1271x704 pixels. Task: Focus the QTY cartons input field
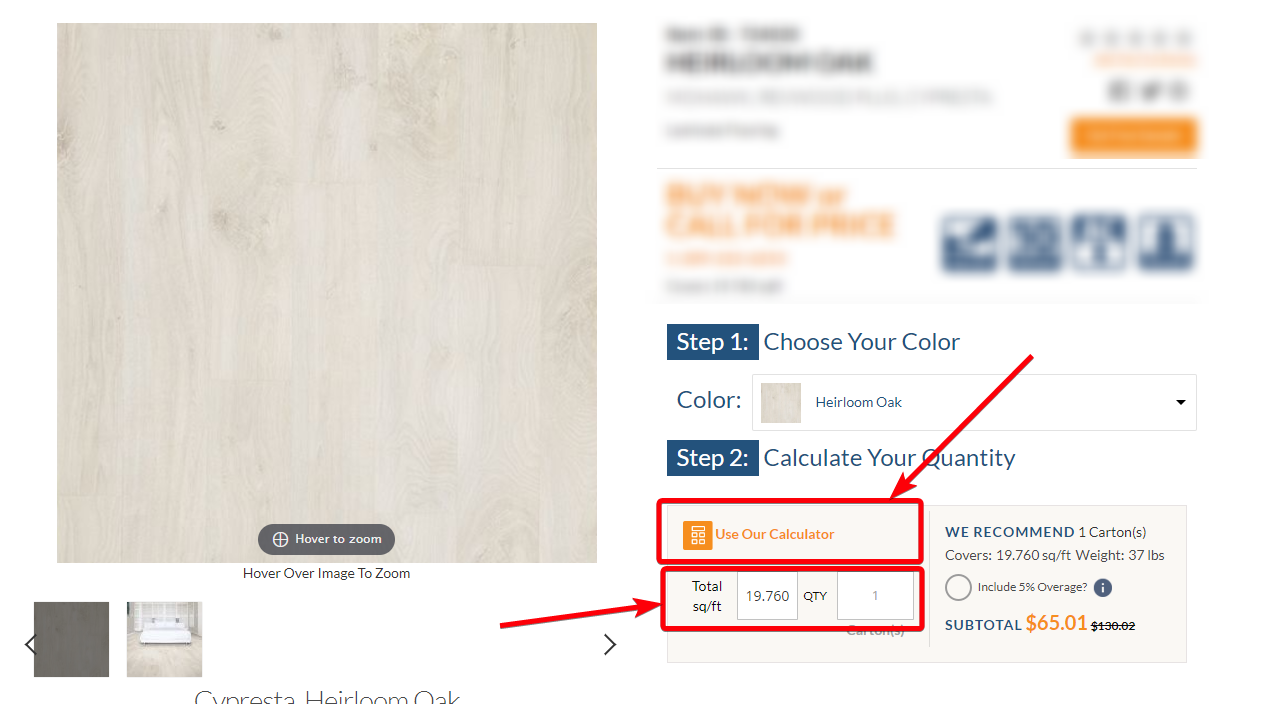(x=875, y=595)
